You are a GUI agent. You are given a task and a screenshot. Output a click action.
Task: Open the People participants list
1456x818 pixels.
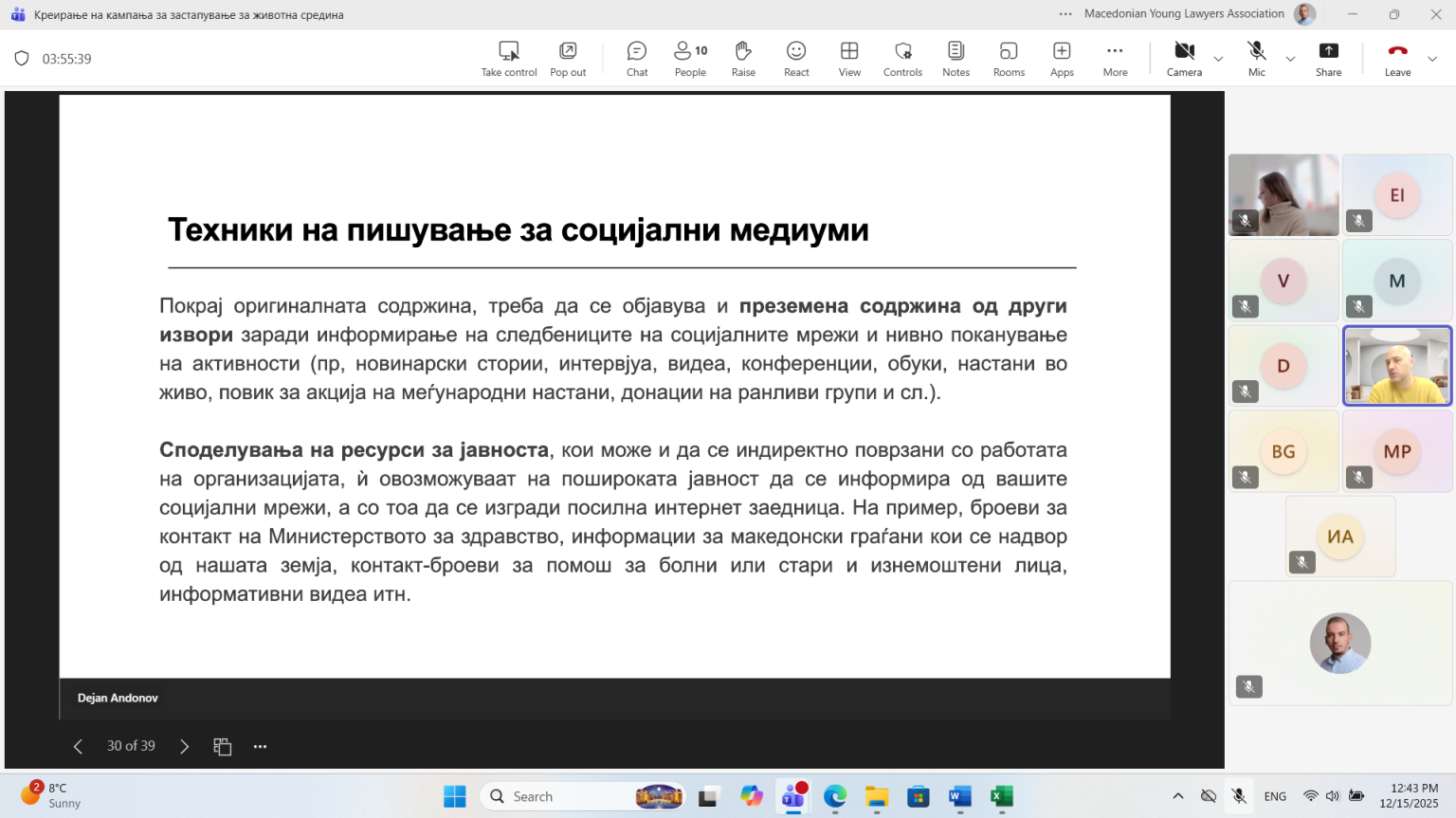(690, 58)
